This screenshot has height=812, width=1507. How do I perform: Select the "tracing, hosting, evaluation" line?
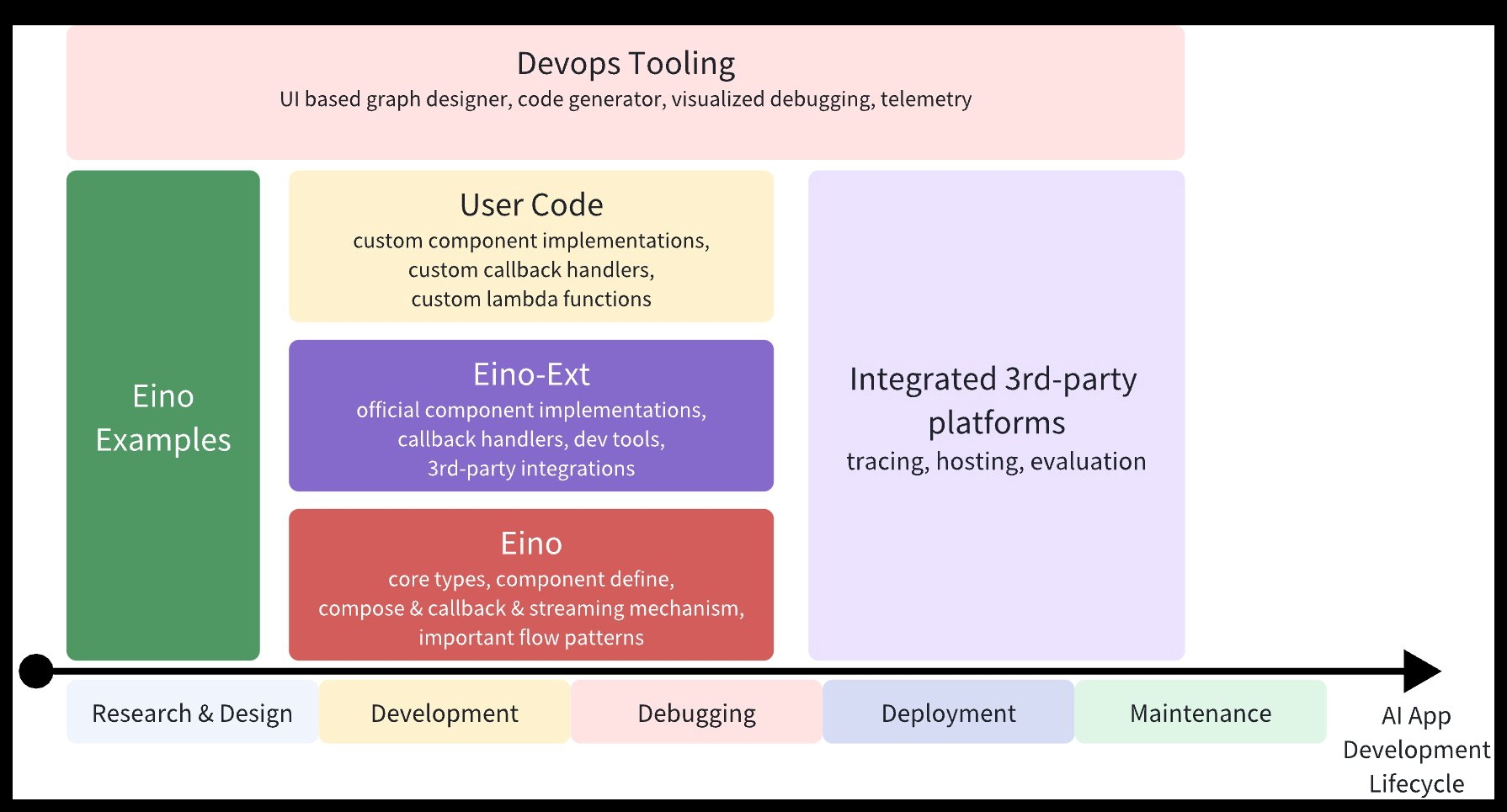(x=996, y=462)
